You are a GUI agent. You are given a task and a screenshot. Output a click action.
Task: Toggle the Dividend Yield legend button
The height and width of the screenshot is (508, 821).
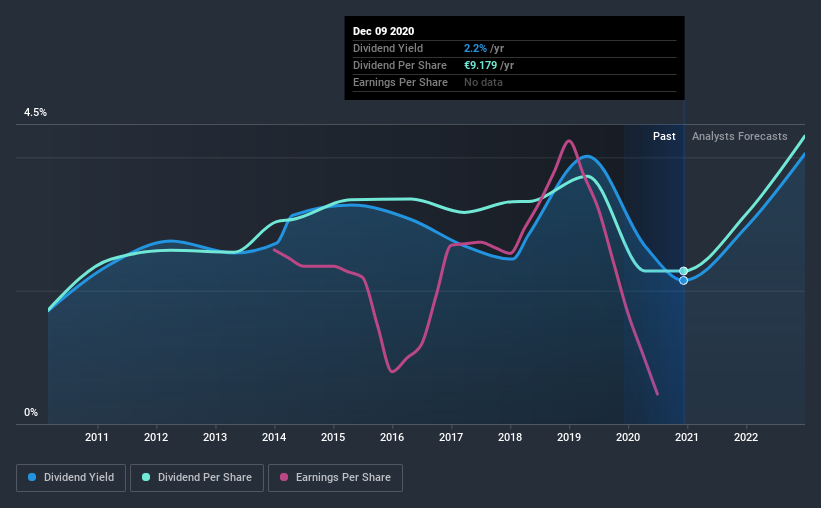tap(71, 478)
